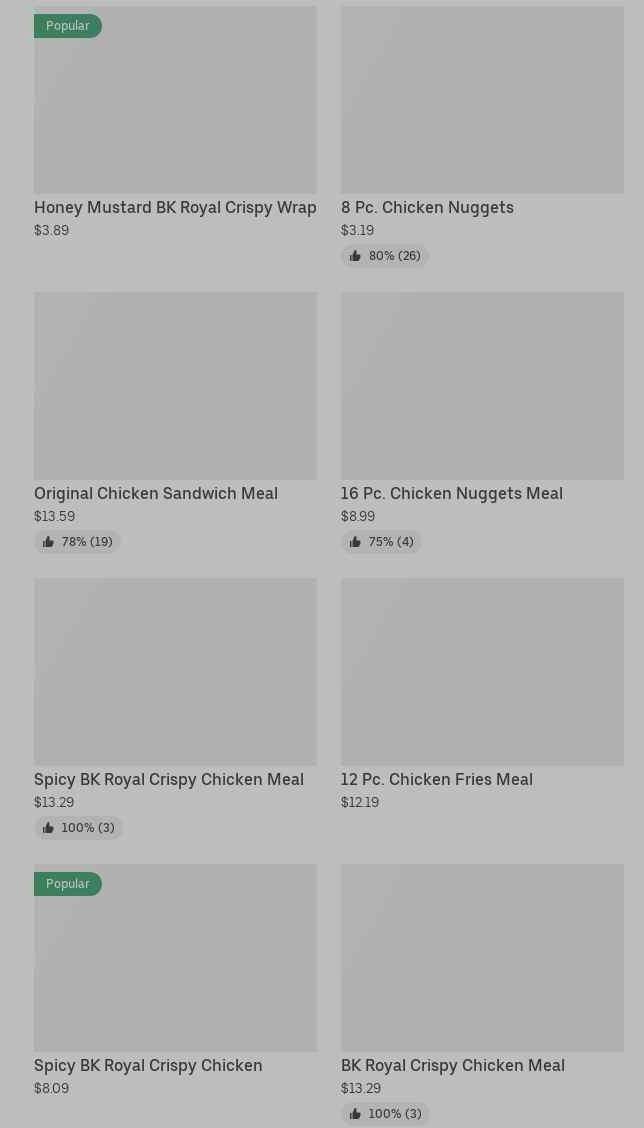The height and width of the screenshot is (1128, 644).
Task: Click thumbs-up icon under Spicy BK Royal Crispy Chicken Meal
Action: pyautogui.click(x=48, y=828)
